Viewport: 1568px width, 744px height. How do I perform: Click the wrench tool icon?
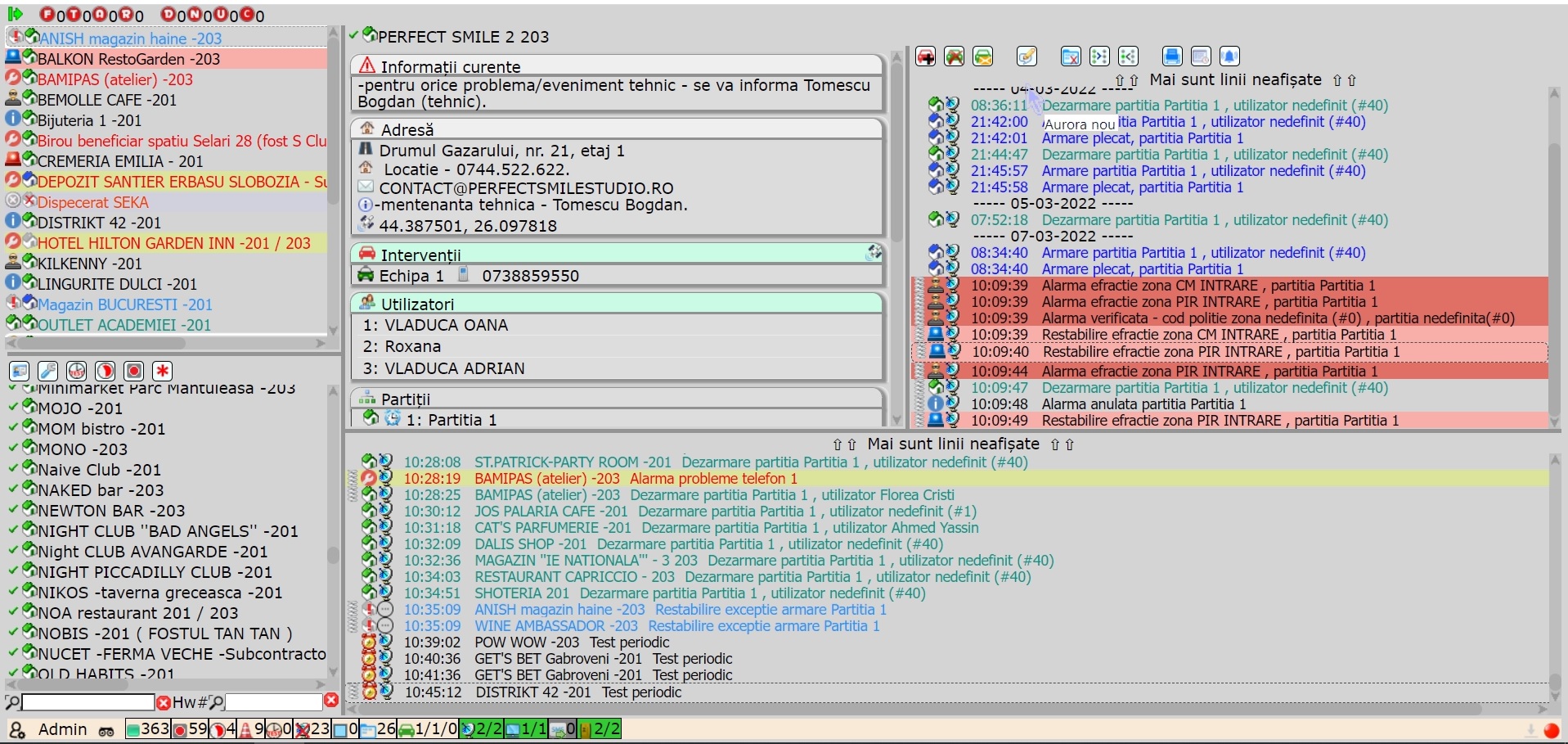click(48, 372)
